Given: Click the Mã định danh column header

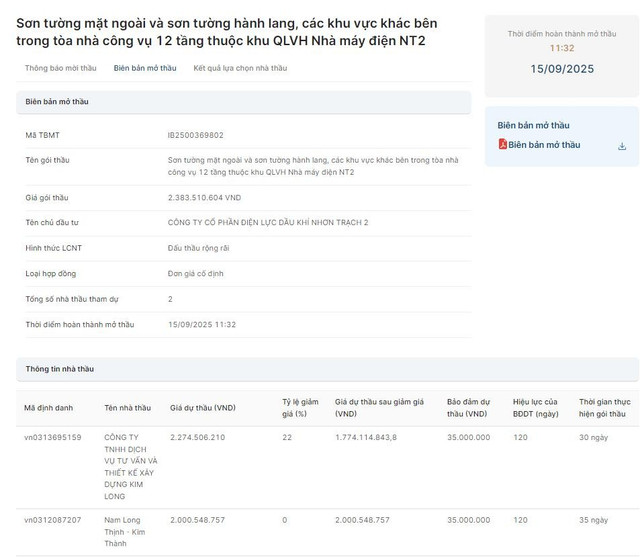Looking at the screenshot, I should 49,408.
